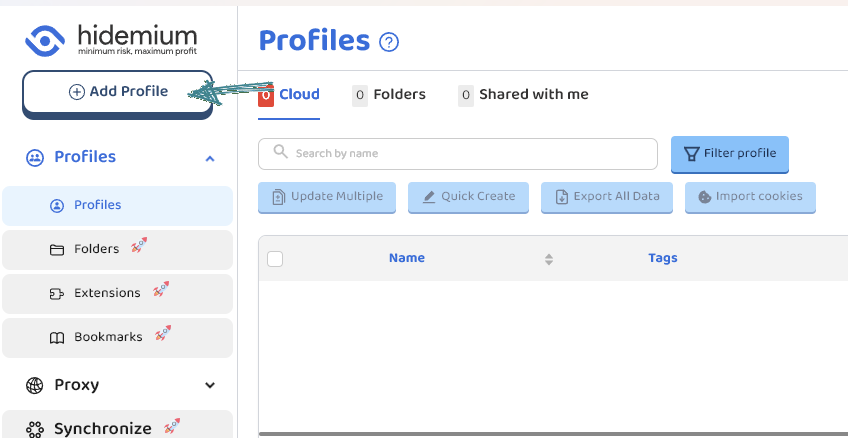The width and height of the screenshot is (848, 438).
Task: Click the rocket icon next to Synchronize
Action: 171,426
